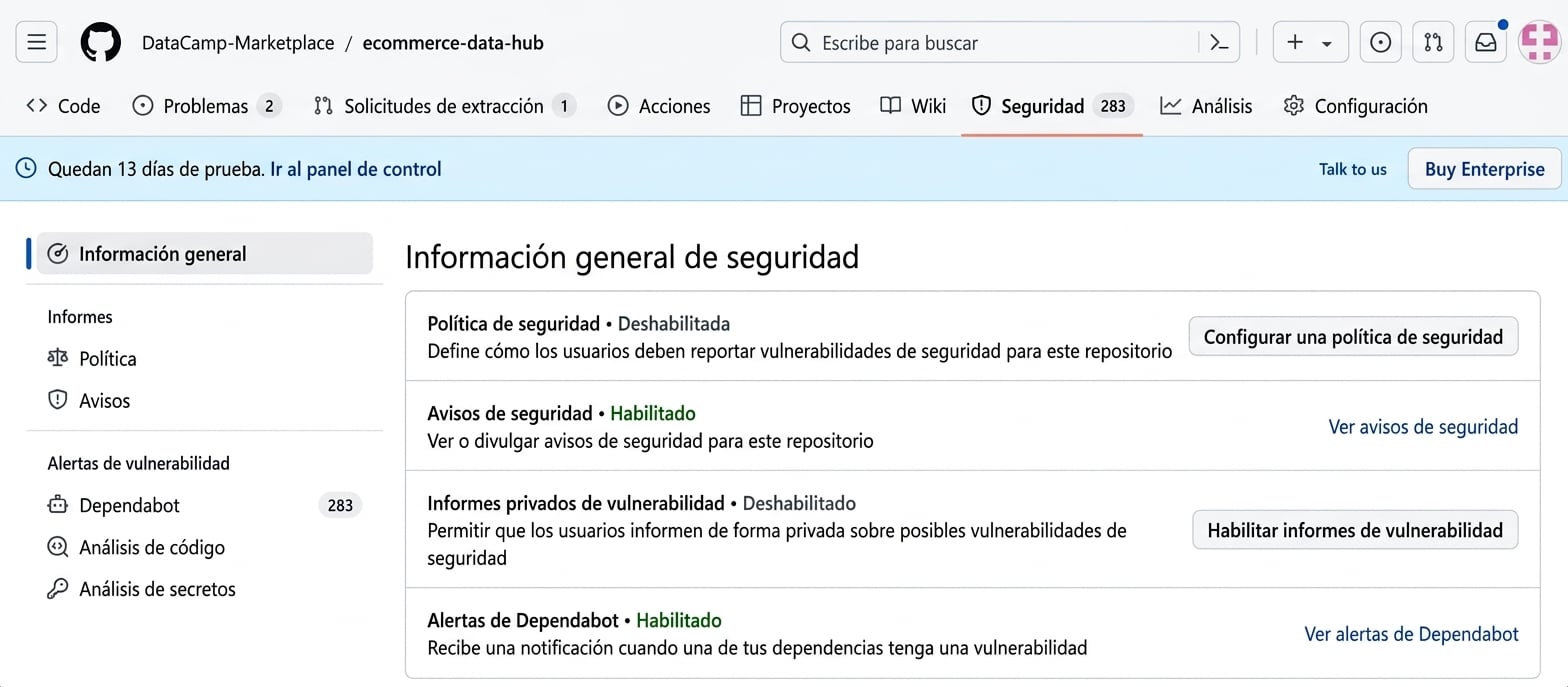The height and width of the screenshot is (687, 1568).
Task: Open the issues circle icon in header
Action: (1380, 42)
